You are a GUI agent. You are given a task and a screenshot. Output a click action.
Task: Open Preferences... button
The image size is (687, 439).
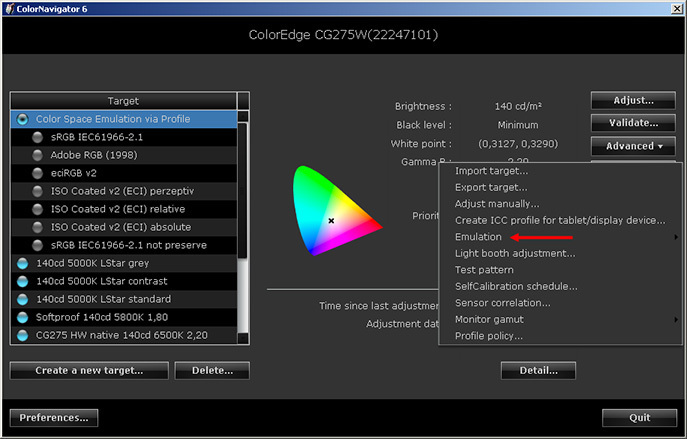54,418
